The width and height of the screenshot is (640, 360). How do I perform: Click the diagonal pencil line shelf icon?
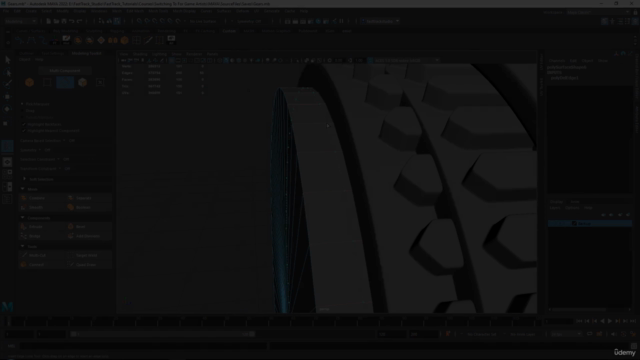click(148, 40)
